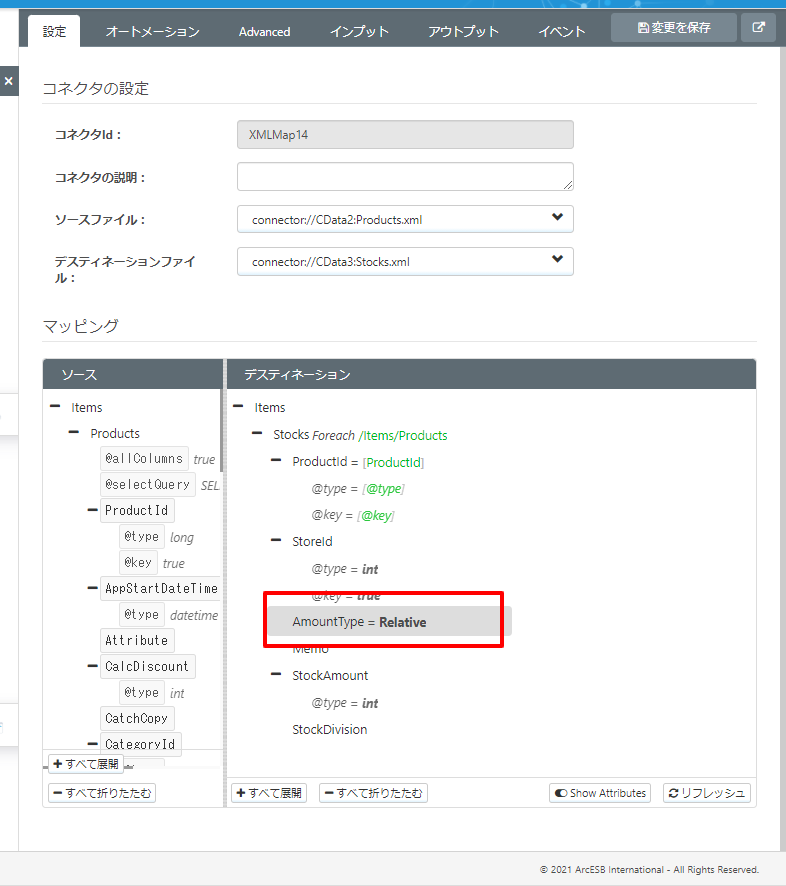Click the Stocks Foreach /Items/Products row
Image resolution: width=786 pixels, height=886 pixels.
[x=360, y=435]
